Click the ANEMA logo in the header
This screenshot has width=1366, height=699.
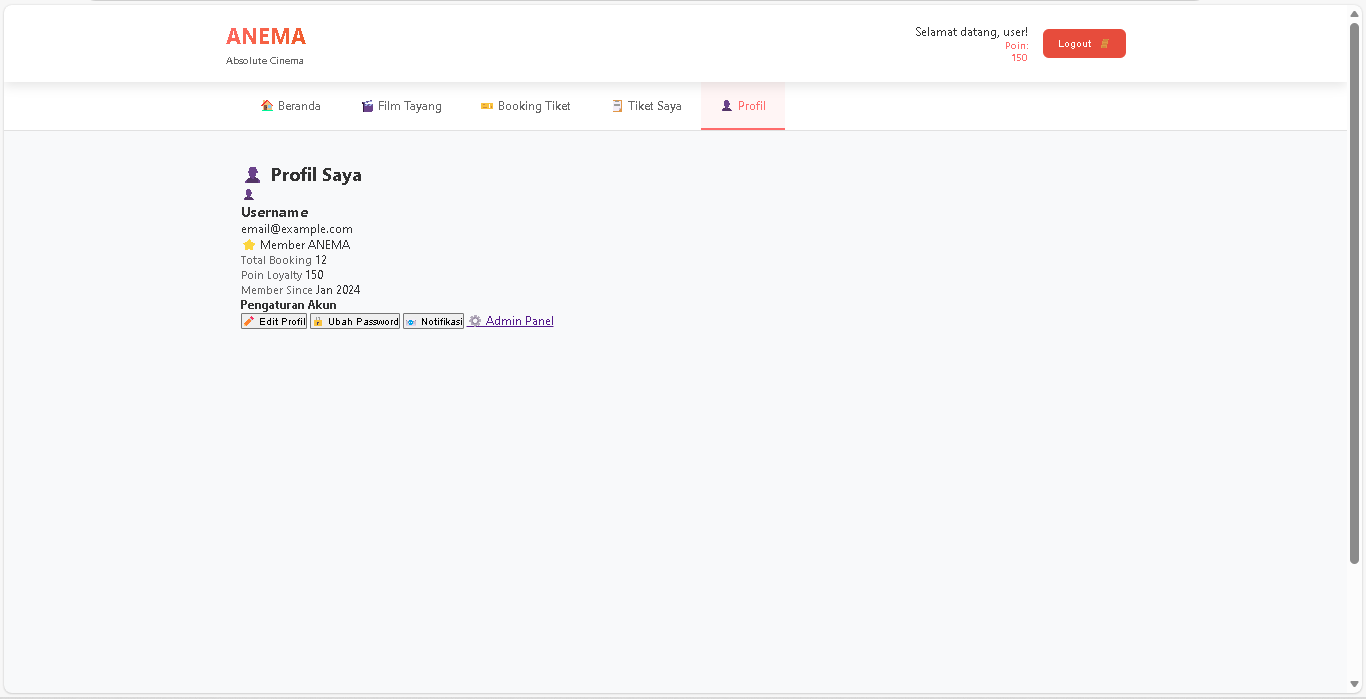click(x=266, y=36)
